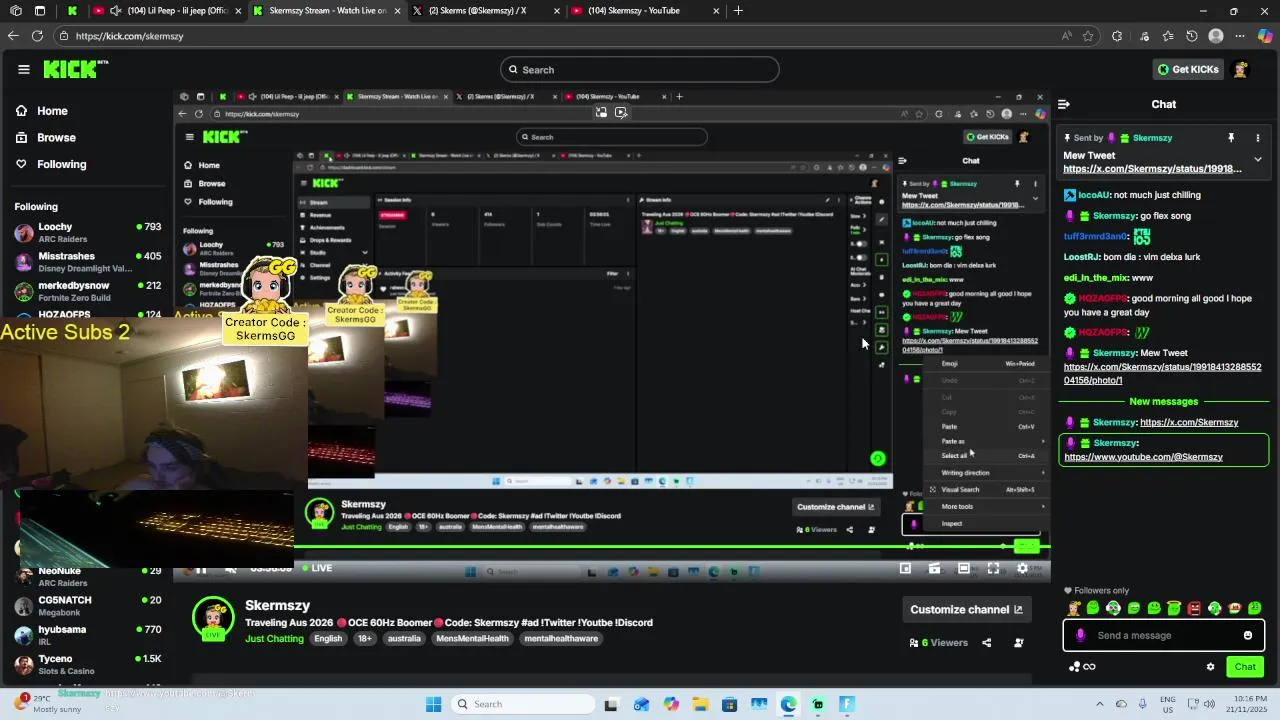The width and height of the screenshot is (1280, 720).
Task: Open the browser Settings and more menu
Action: point(1240,36)
